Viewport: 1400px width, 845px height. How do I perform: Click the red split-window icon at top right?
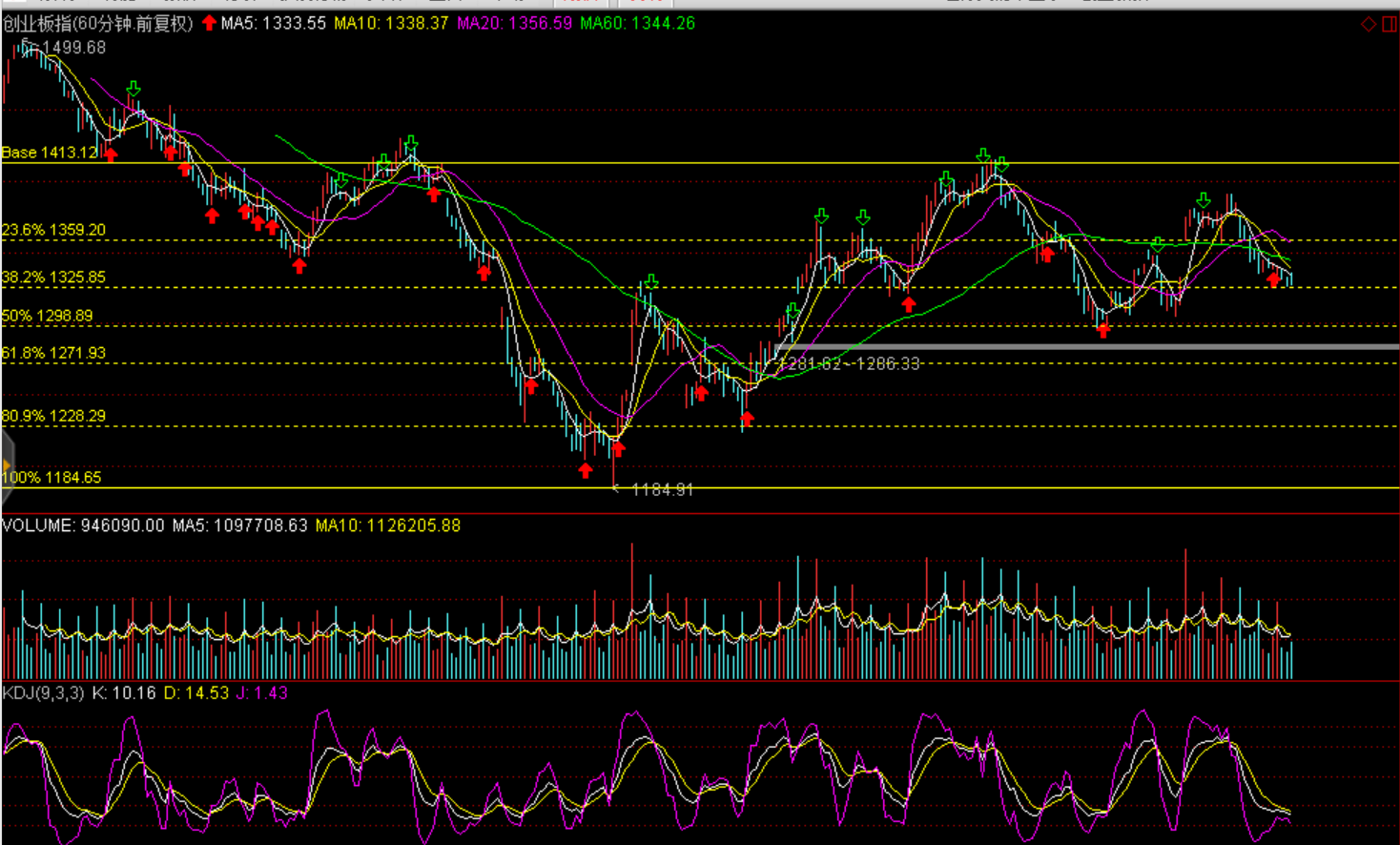coord(1390,24)
